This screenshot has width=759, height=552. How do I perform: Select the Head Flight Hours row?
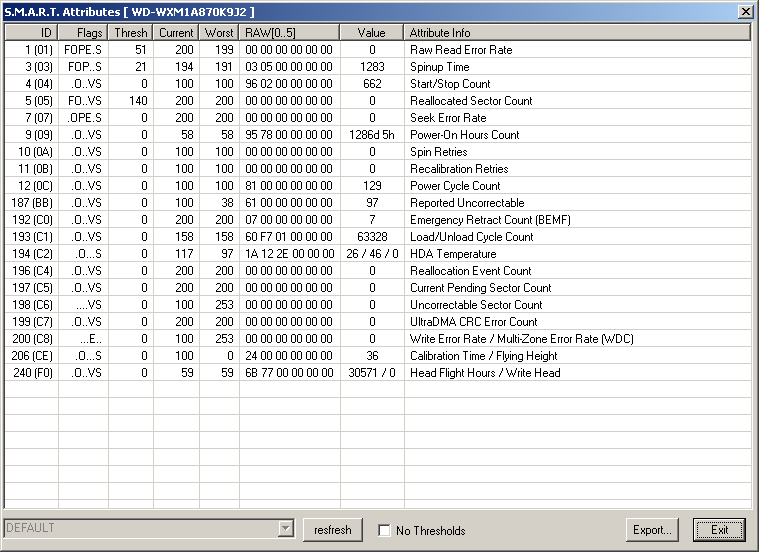484,373
